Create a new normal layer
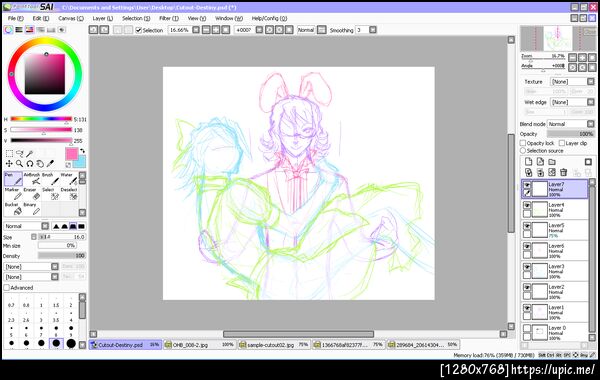 pos(528,161)
